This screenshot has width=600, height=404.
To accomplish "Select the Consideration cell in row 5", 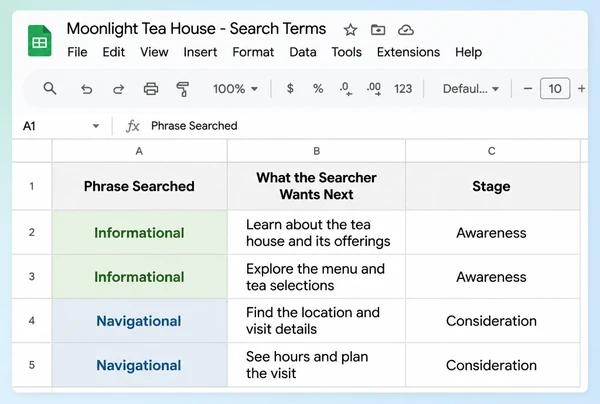I will click(492, 365).
